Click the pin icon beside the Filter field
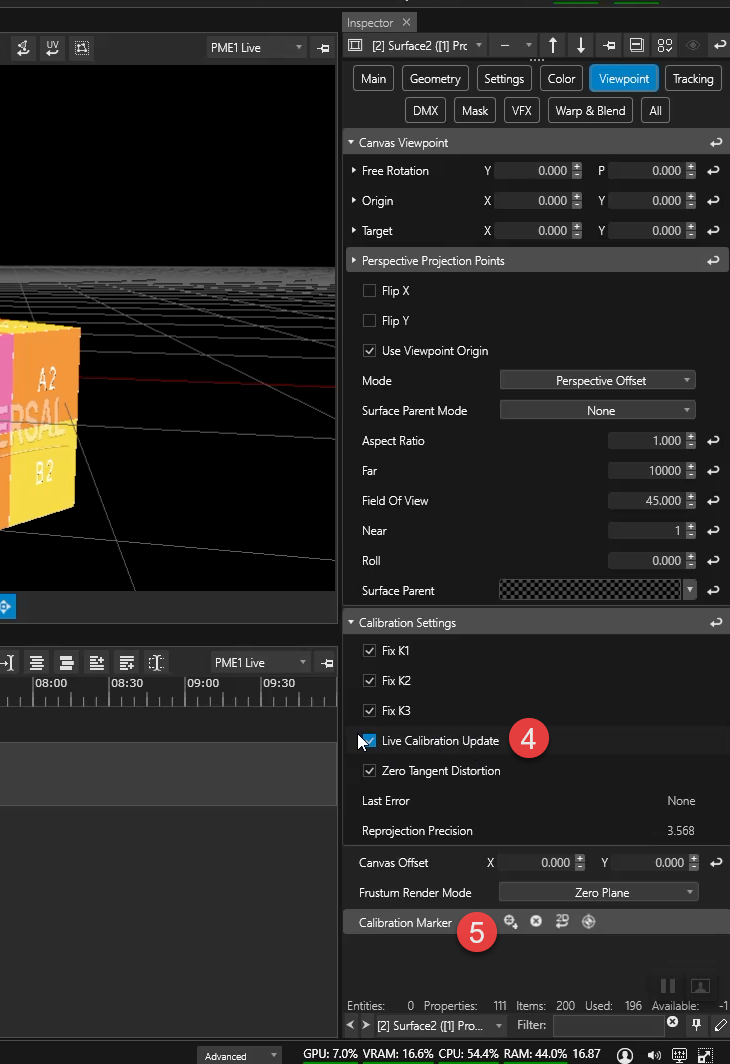The height and width of the screenshot is (1064, 730). pyautogui.click(x=697, y=1025)
